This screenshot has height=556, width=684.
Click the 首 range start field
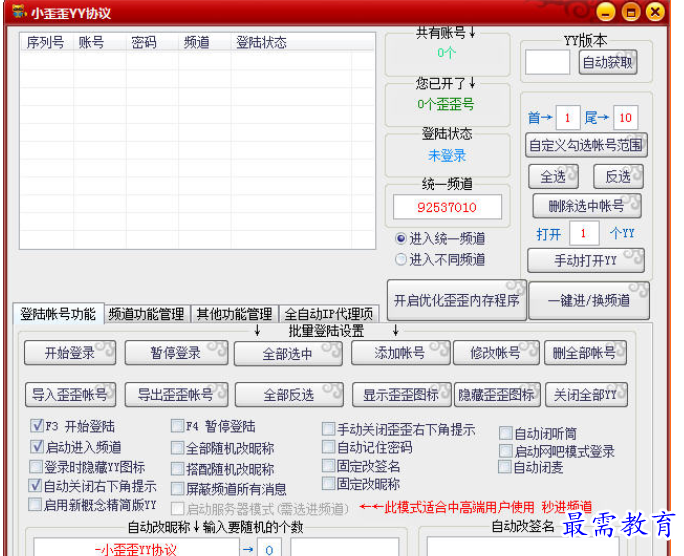pos(568,117)
